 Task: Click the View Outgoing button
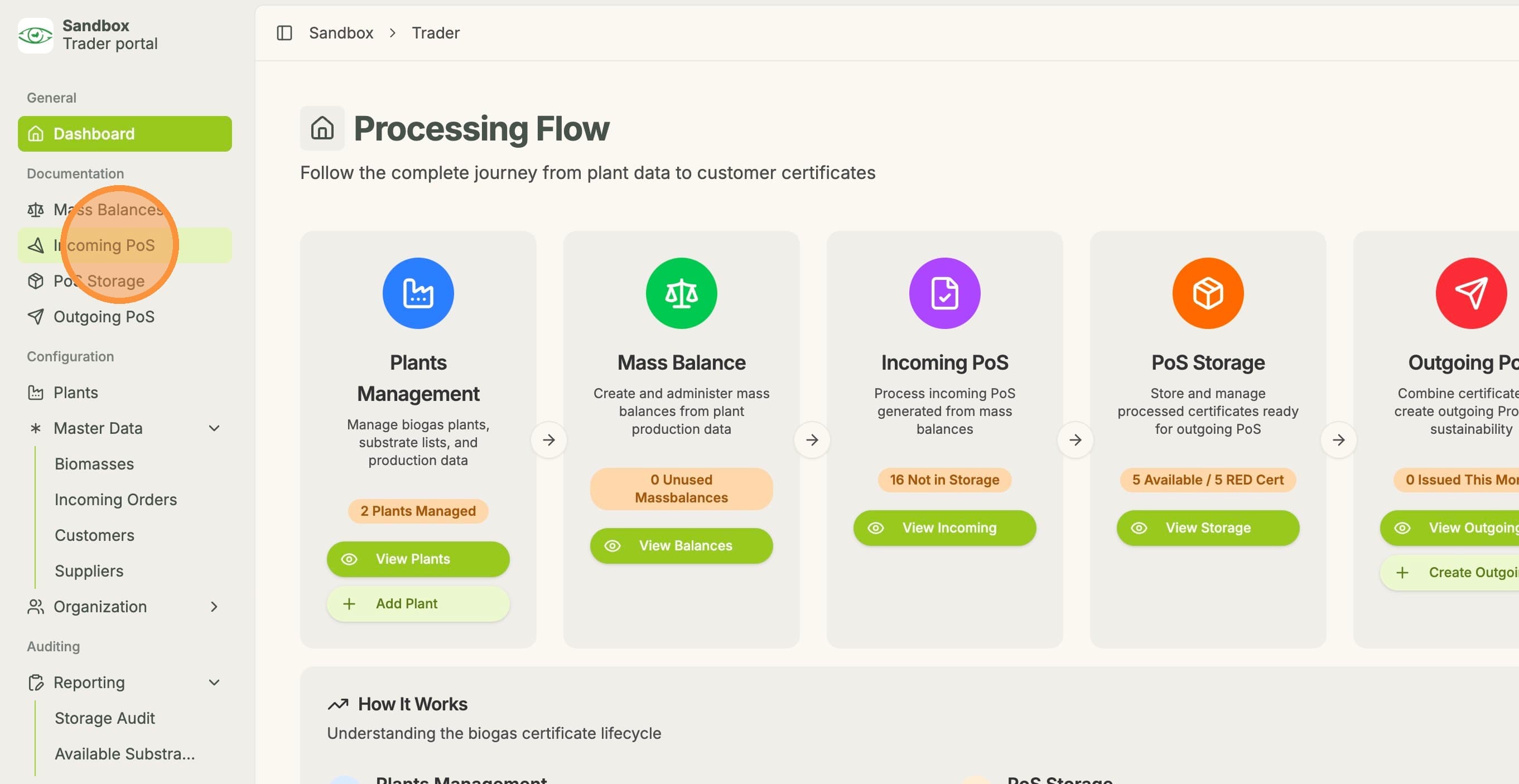click(x=1449, y=527)
